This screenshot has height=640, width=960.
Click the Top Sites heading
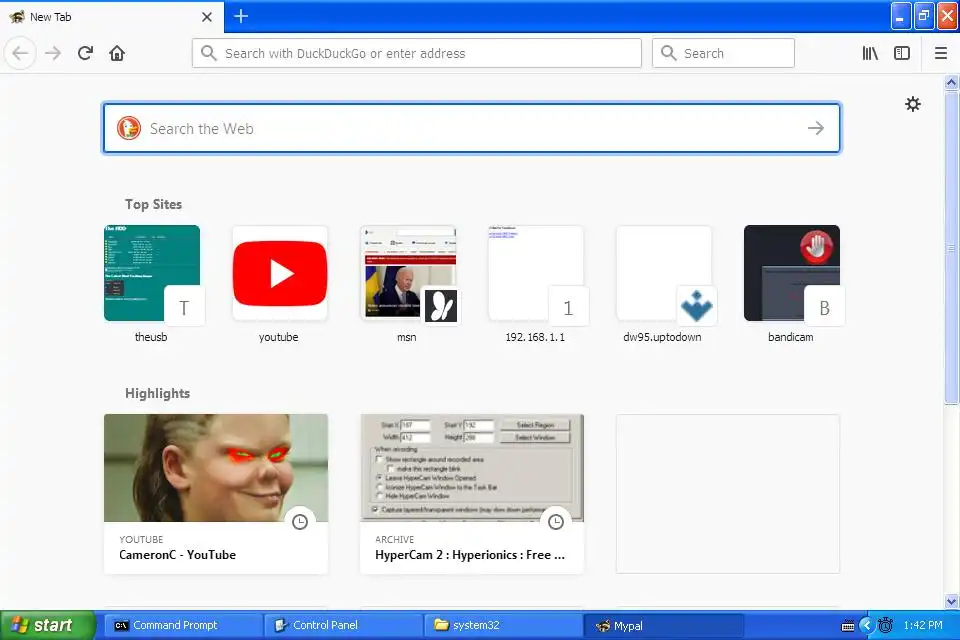pyautogui.click(x=153, y=205)
